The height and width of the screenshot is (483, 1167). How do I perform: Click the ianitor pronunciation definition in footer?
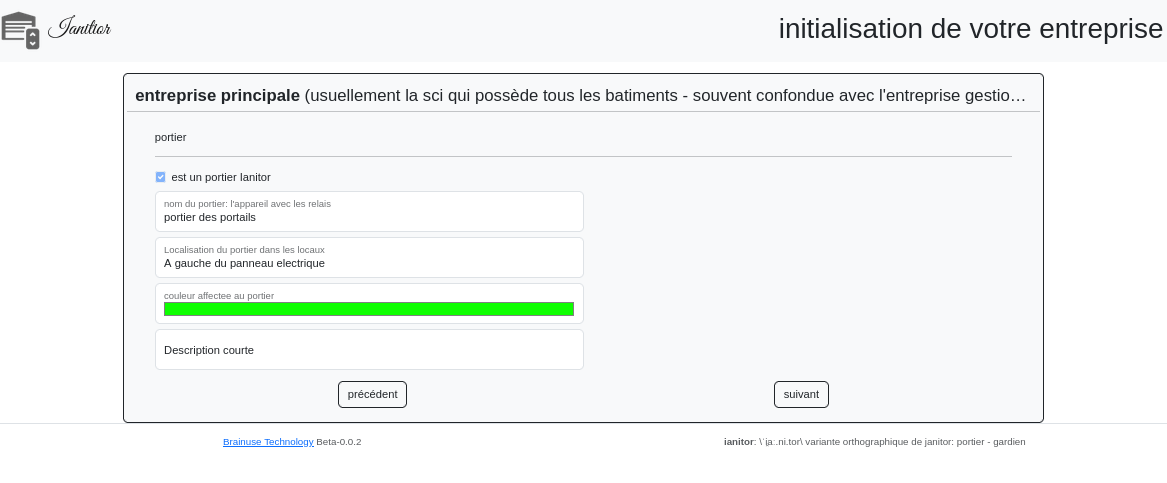(x=875, y=442)
